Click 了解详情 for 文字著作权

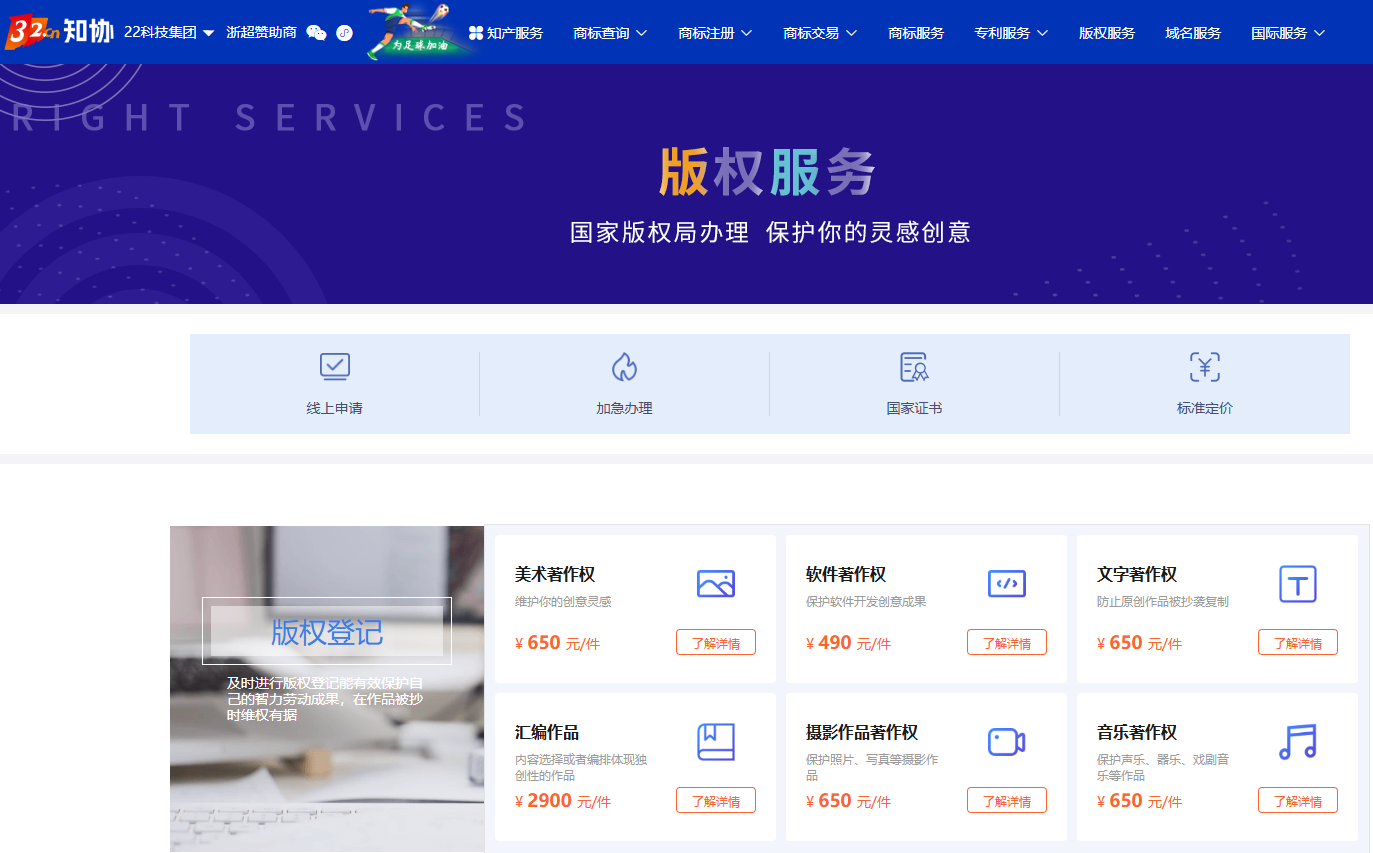point(1297,643)
